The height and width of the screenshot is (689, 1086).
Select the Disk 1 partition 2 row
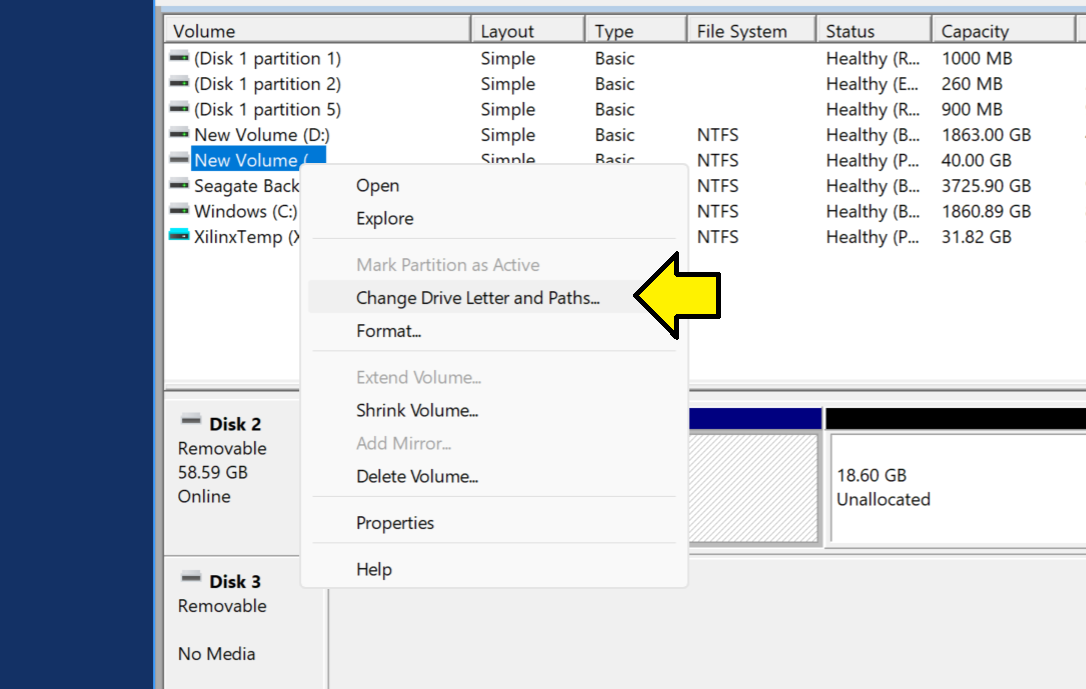tap(267, 84)
